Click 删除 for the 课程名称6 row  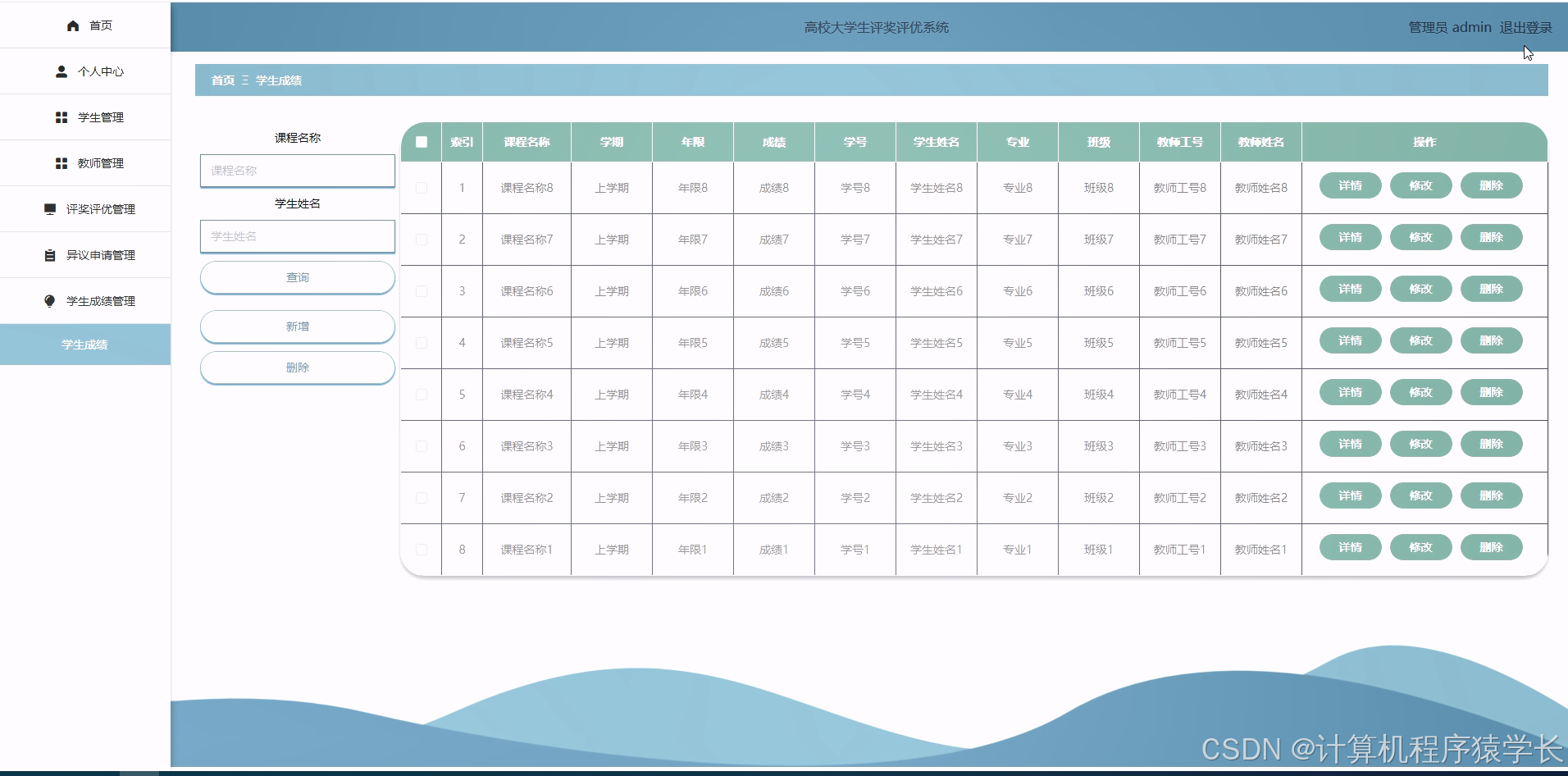(1491, 289)
